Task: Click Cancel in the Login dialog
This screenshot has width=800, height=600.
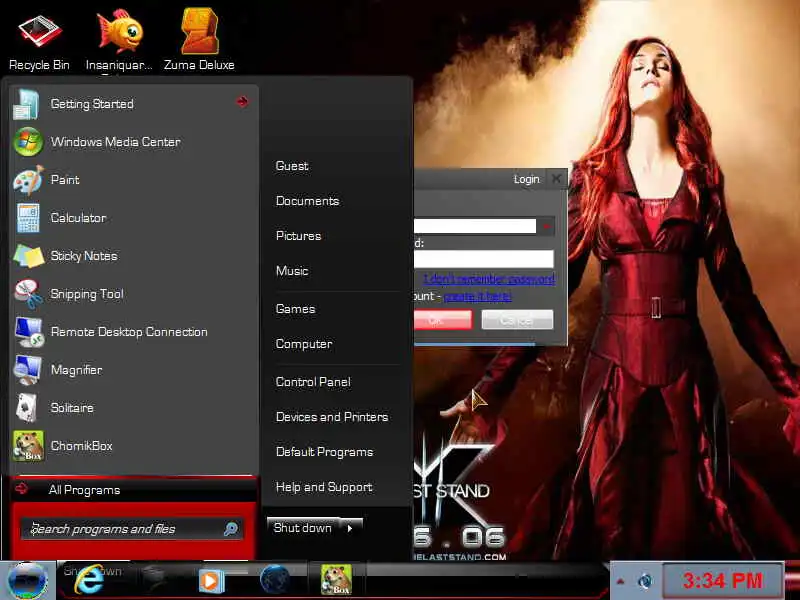Action: click(x=517, y=320)
